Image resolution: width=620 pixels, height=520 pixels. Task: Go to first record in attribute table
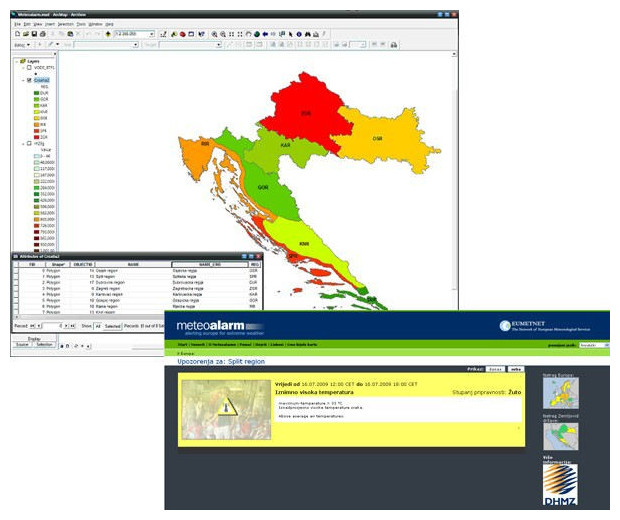pyautogui.click(x=32, y=326)
